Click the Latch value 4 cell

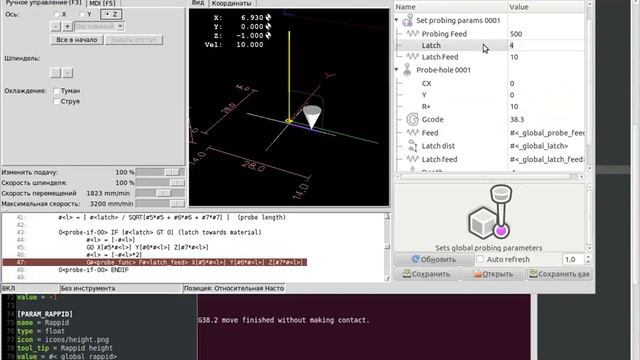[x=546, y=45]
